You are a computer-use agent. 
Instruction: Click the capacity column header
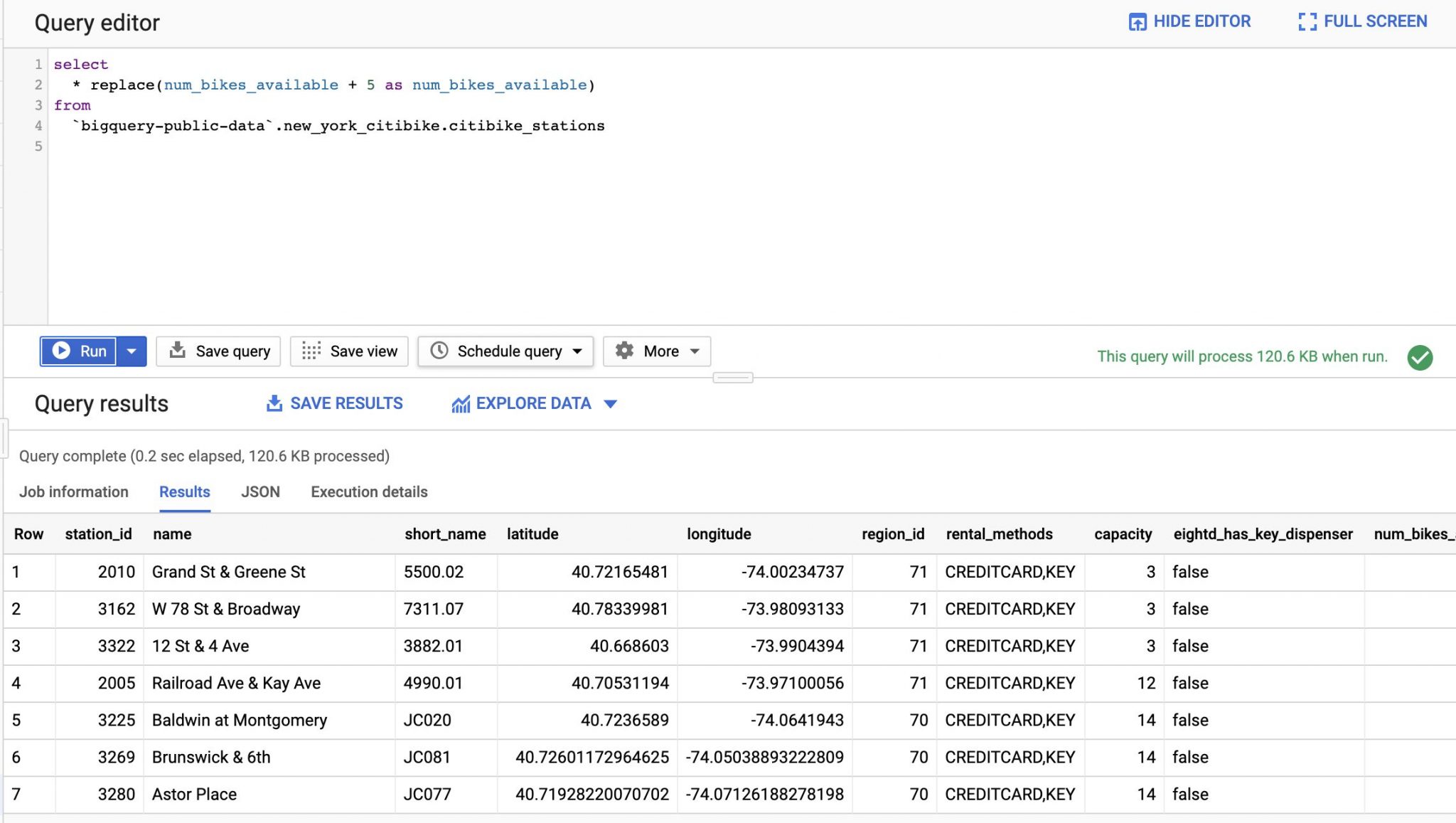1123,533
